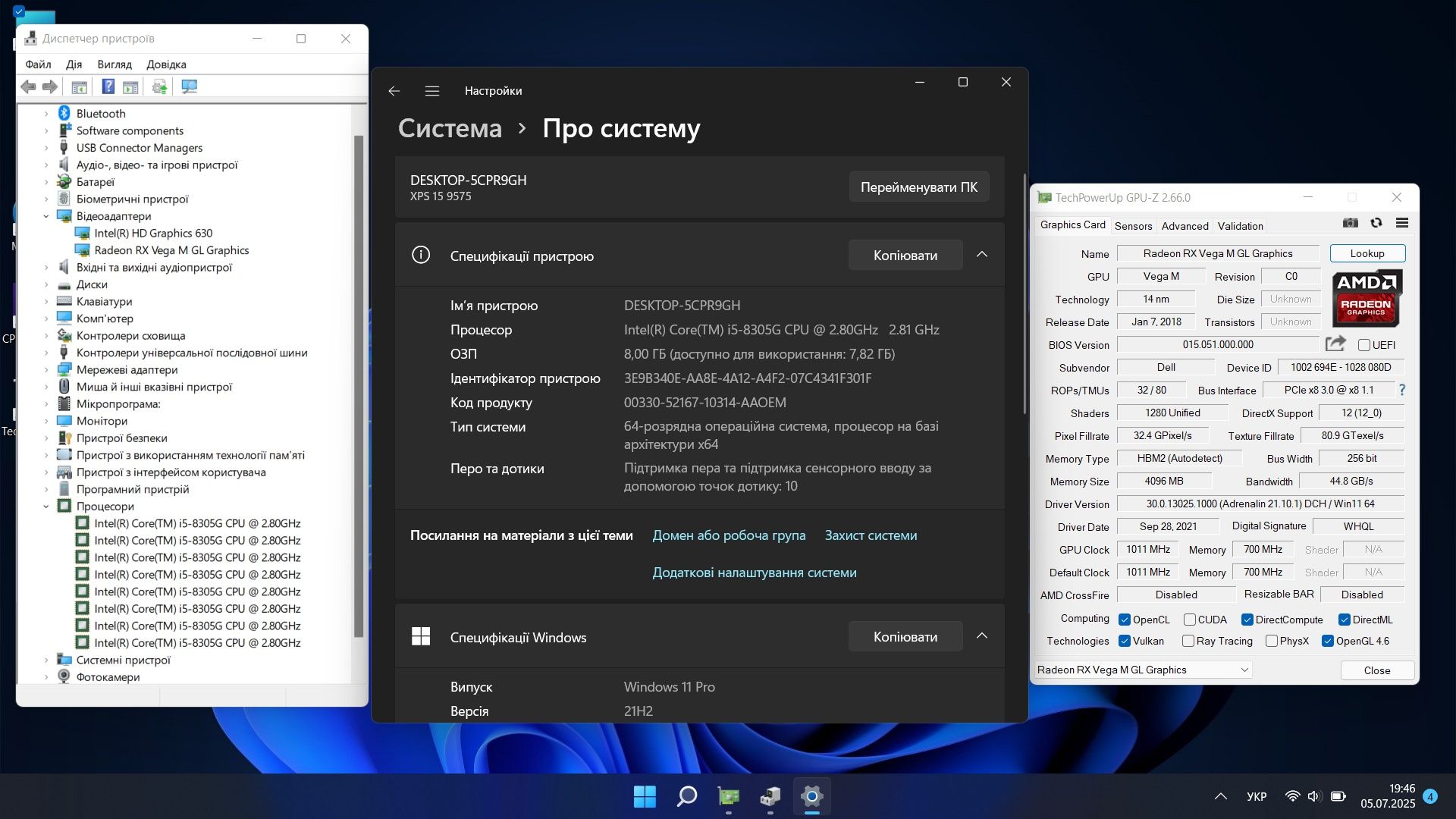1456x819 pixels.
Task: Open the GPU selection dropdown in GPU-Z
Action: (1143, 670)
